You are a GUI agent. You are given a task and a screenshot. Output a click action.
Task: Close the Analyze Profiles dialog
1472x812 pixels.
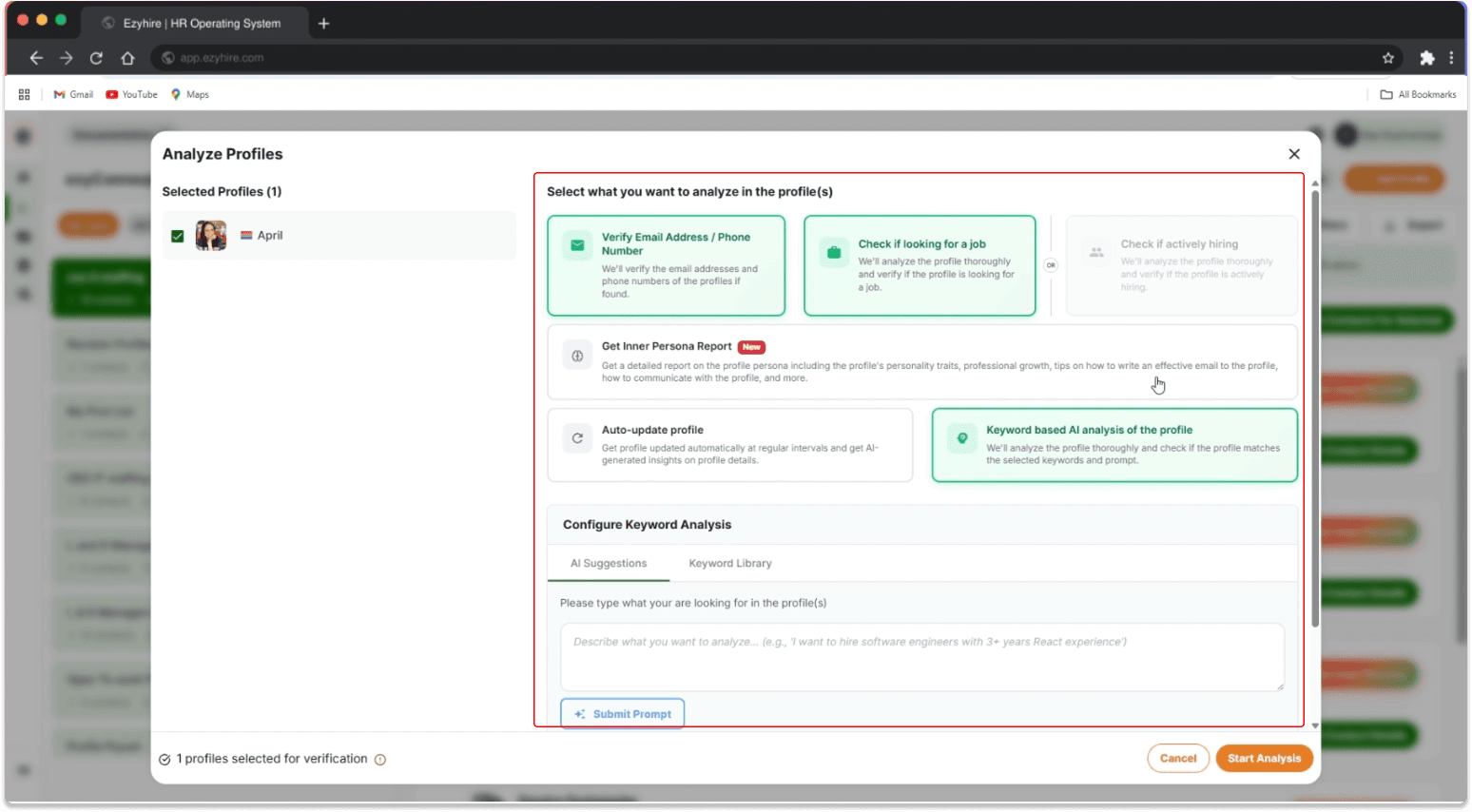coord(1294,154)
